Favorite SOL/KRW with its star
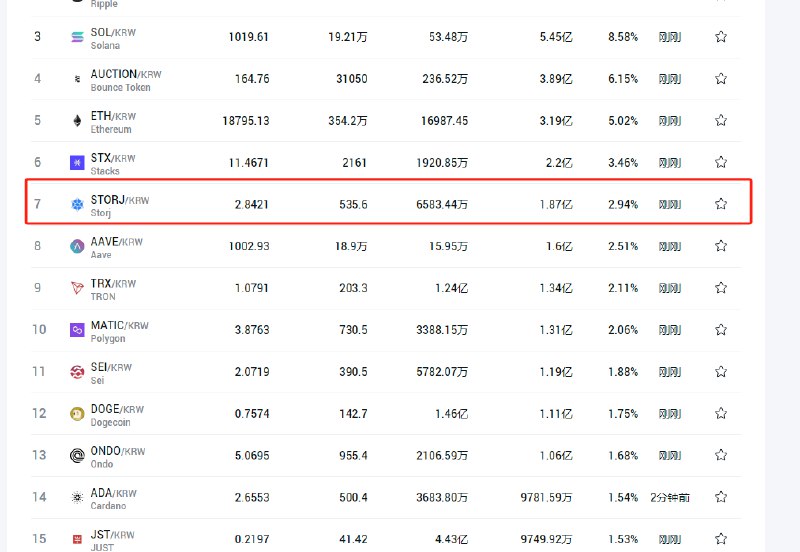The width and height of the screenshot is (800, 552). pos(721,37)
